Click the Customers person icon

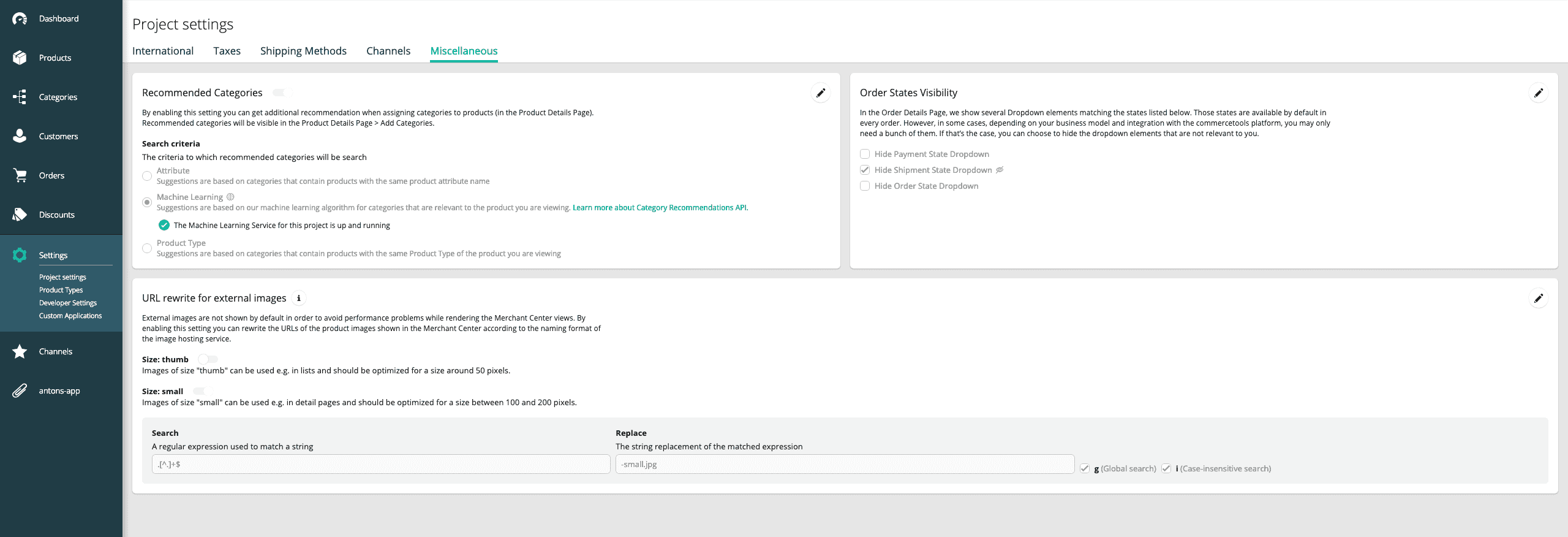[20, 136]
